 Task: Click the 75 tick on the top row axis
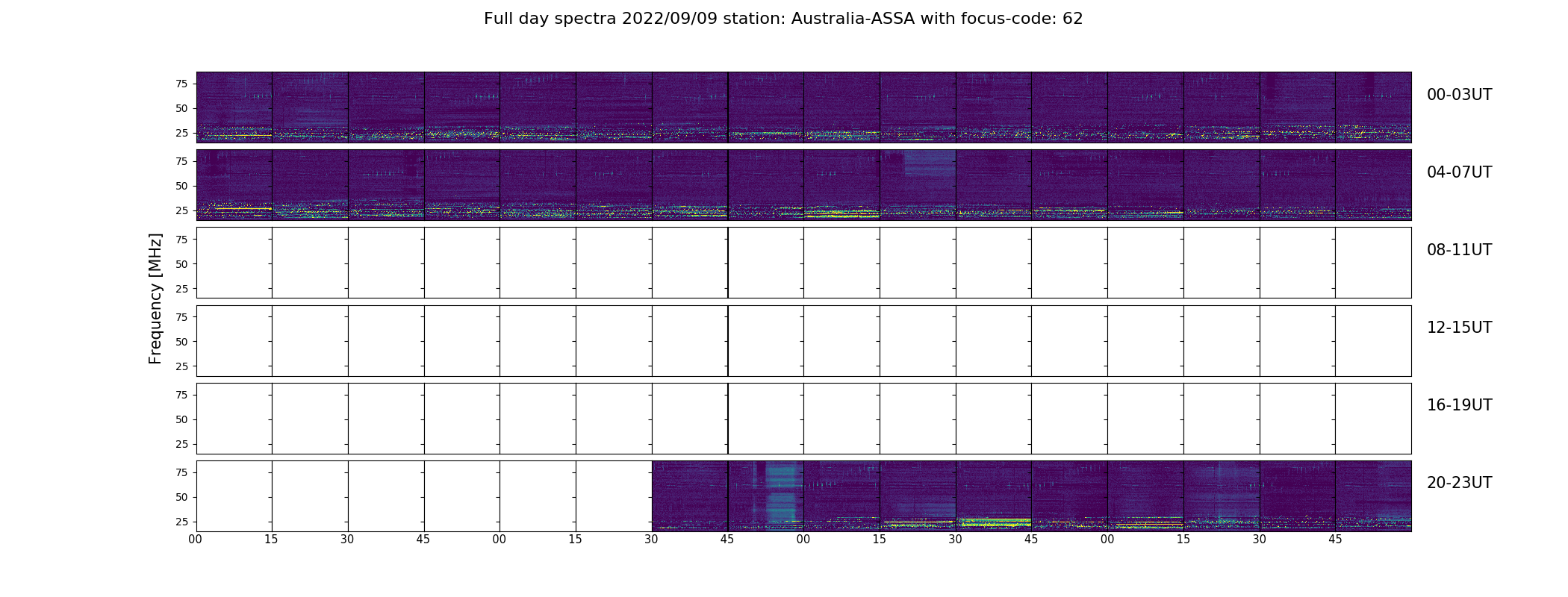click(x=181, y=84)
